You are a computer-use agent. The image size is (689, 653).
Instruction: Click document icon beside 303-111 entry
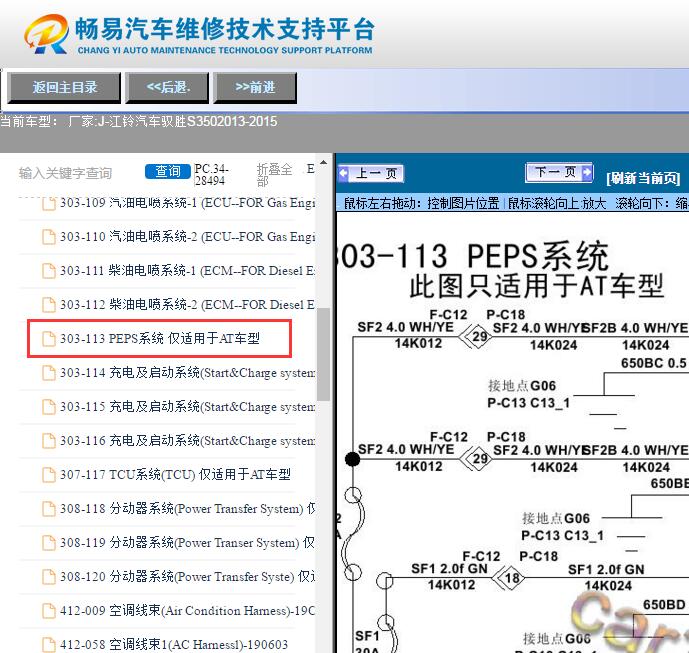[x=49, y=271]
